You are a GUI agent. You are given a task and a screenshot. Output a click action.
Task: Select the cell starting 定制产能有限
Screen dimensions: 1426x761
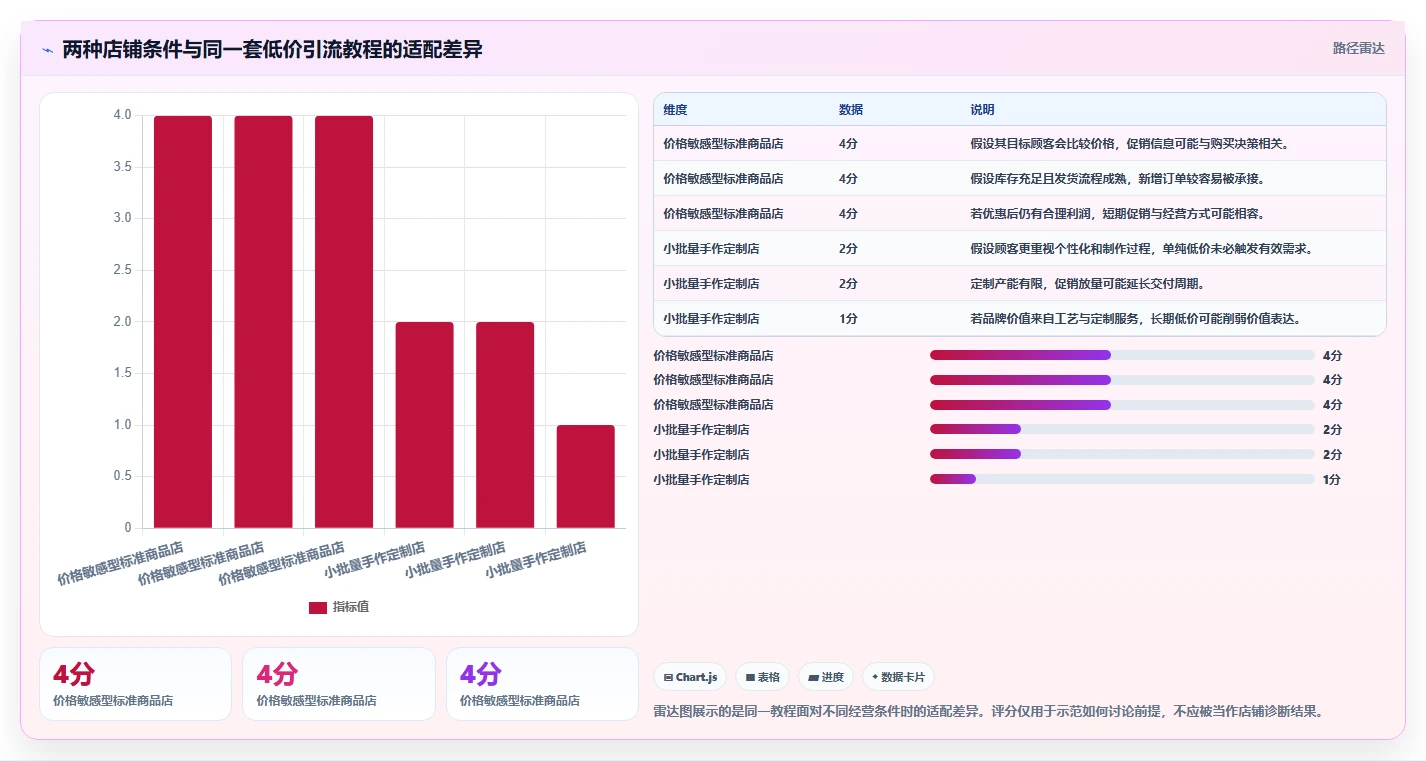click(x=1173, y=284)
